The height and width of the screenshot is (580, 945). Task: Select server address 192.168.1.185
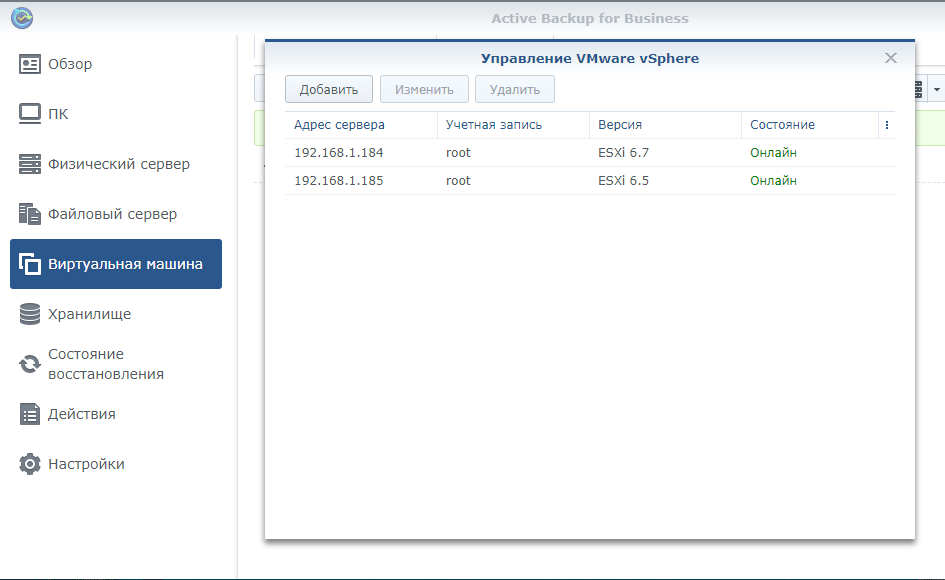click(x=339, y=180)
